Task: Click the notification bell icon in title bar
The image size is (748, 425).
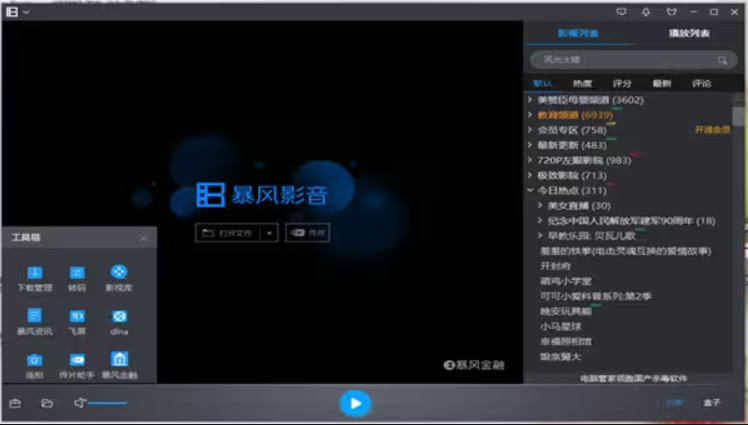Action: (646, 12)
